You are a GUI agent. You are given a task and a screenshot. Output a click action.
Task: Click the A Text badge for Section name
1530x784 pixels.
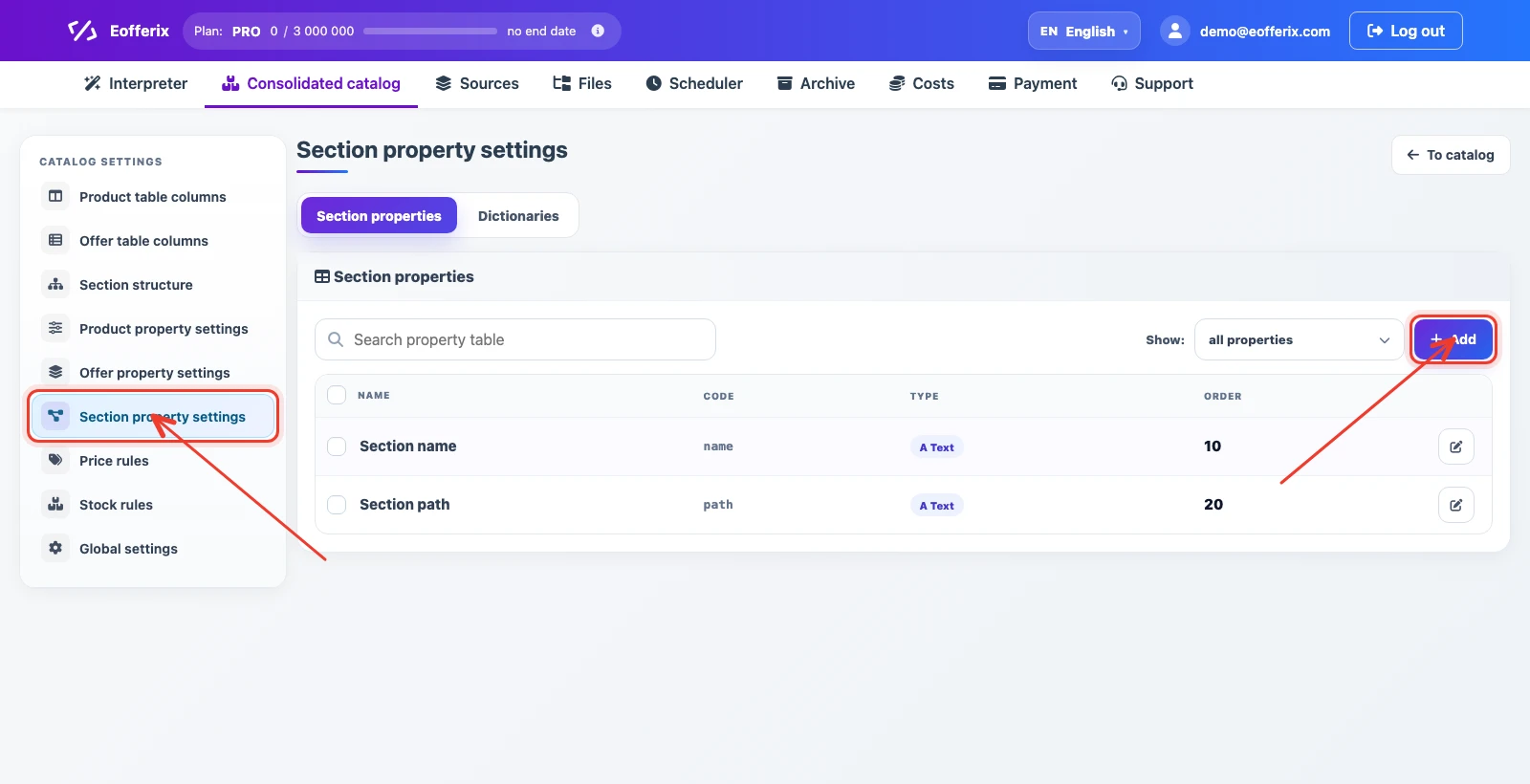[936, 447]
